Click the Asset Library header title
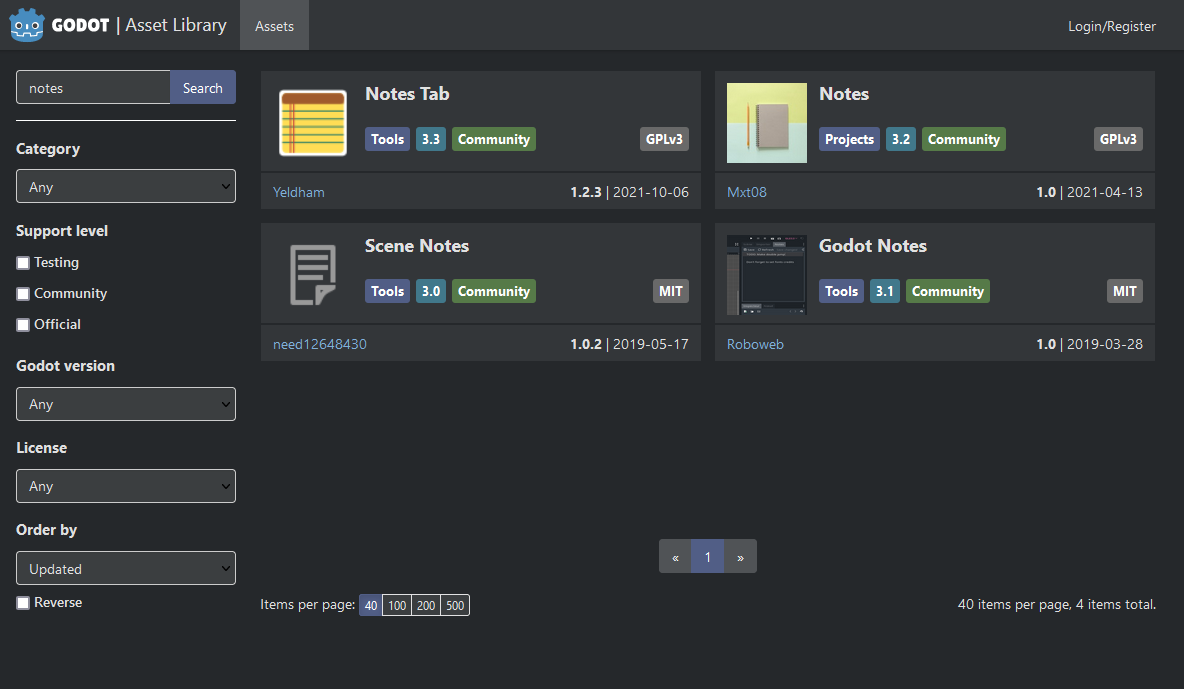Screen dimensions: 1184x689 coord(176,25)
